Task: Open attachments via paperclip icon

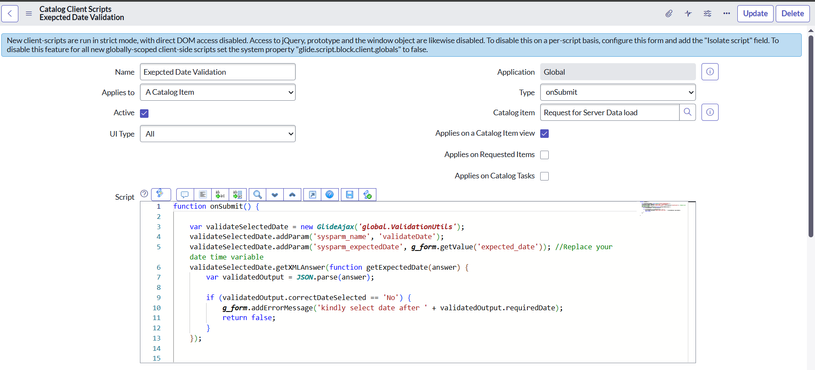Action: pos(669,14)
